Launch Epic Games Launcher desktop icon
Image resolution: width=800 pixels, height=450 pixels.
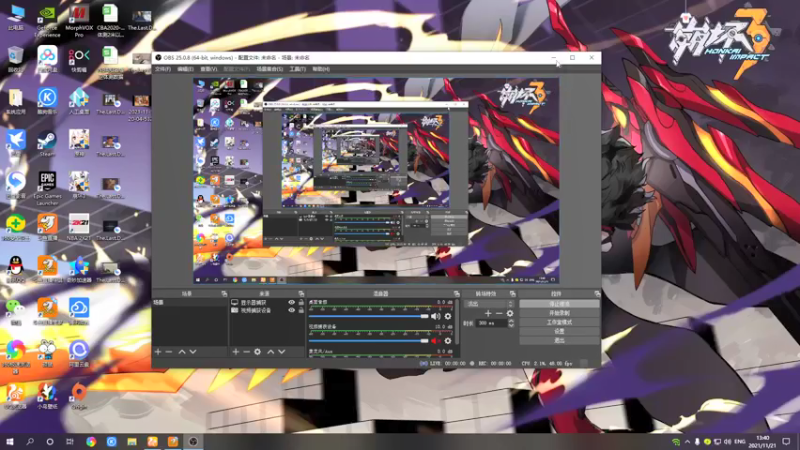pos(47,188)
